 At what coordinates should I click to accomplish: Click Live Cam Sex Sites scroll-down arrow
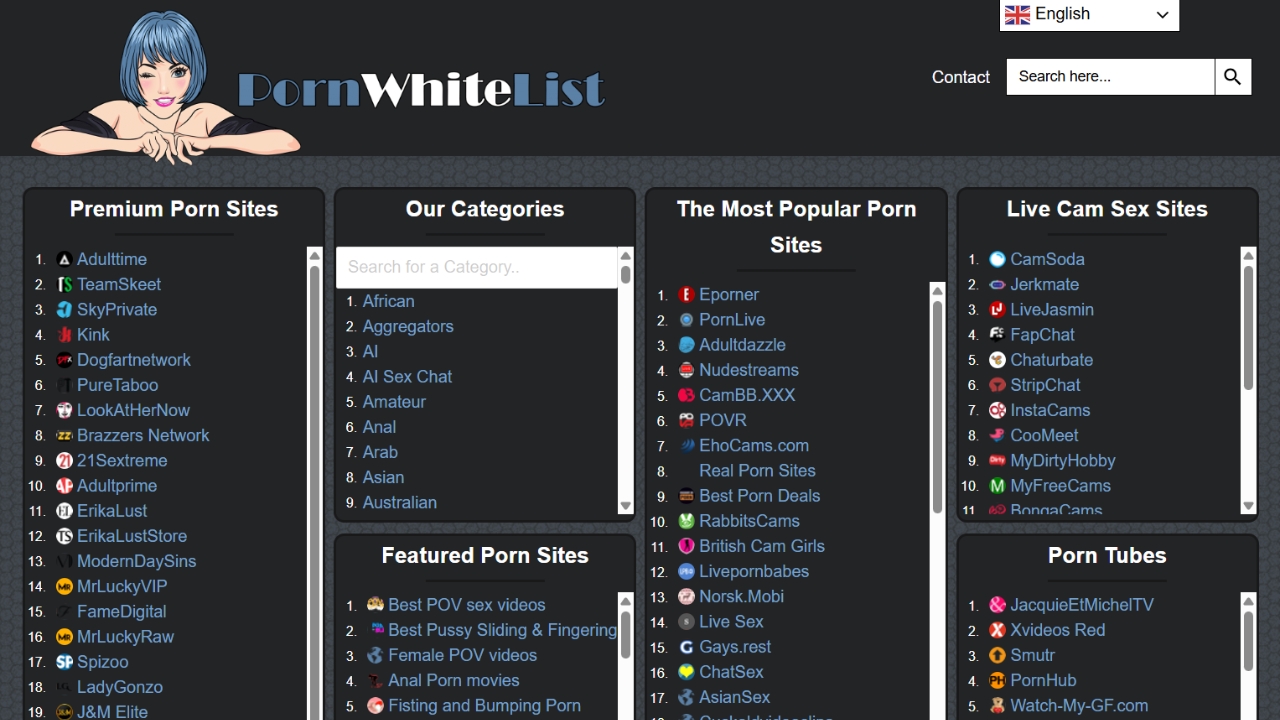[1248, 506]
